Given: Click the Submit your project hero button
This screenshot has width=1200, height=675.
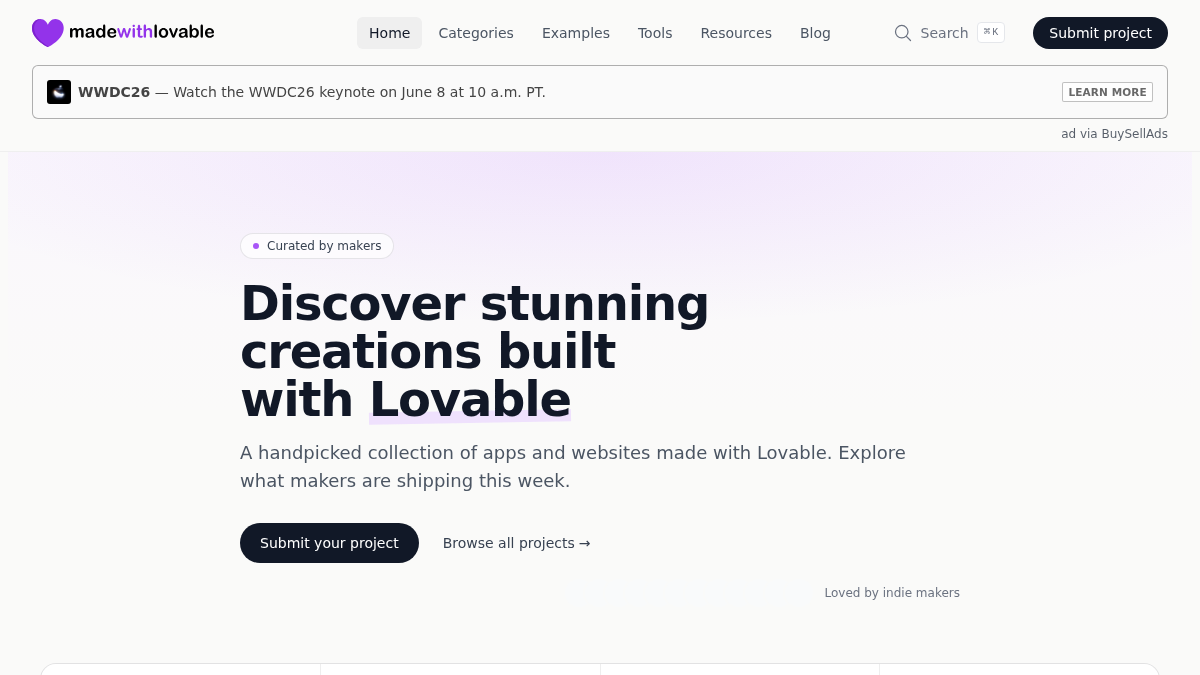Looking at the screenshot, I should pos(329,543).
